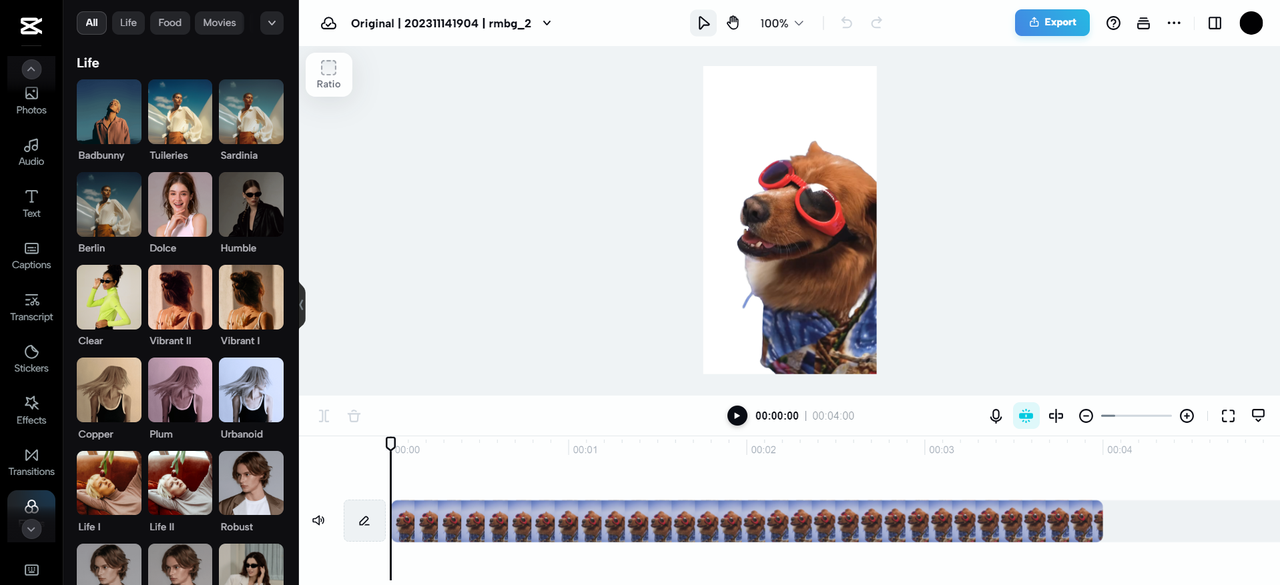Open the Text panel in sidebar
The width and height of the screenshot is (1280, 585).
pos(31,204)
